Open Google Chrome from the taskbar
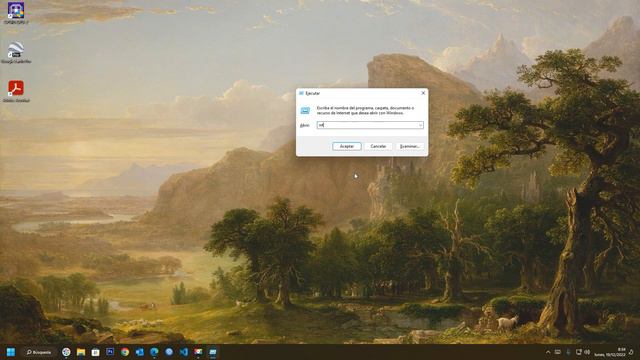 click(125, 352)
